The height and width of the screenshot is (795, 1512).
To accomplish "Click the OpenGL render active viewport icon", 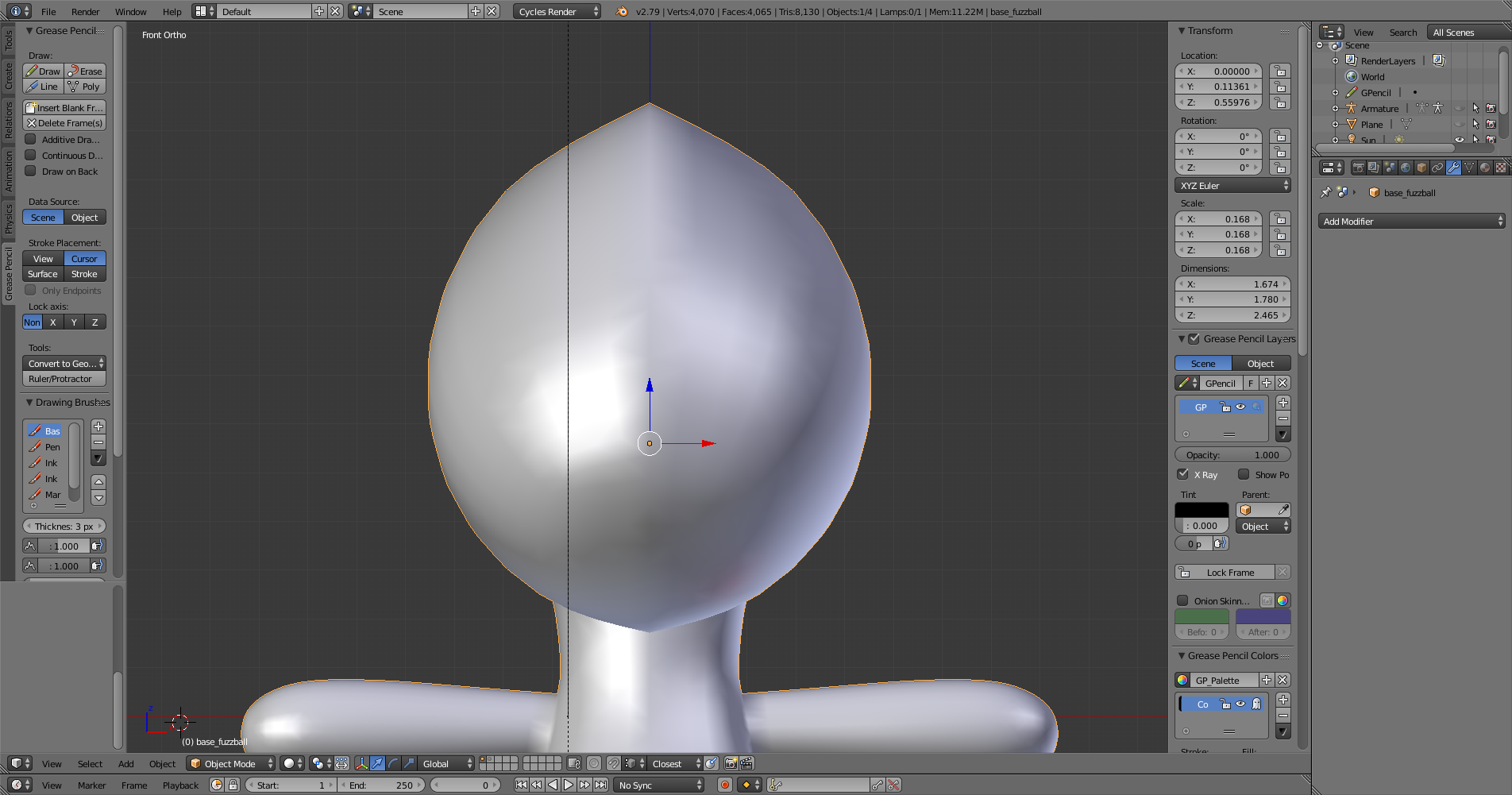I will (731, 763).
